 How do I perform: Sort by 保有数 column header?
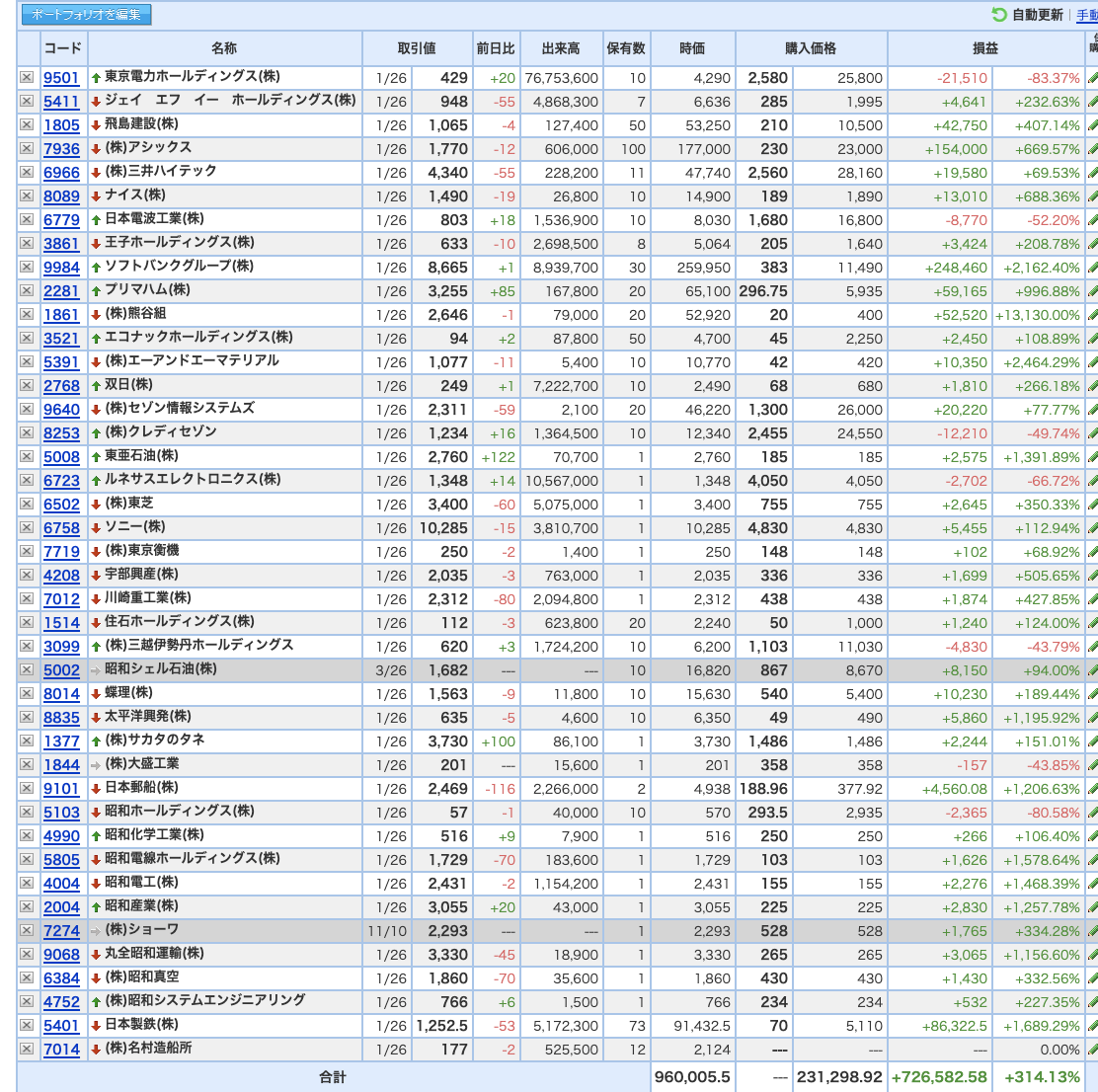click(x=626, y=48)
